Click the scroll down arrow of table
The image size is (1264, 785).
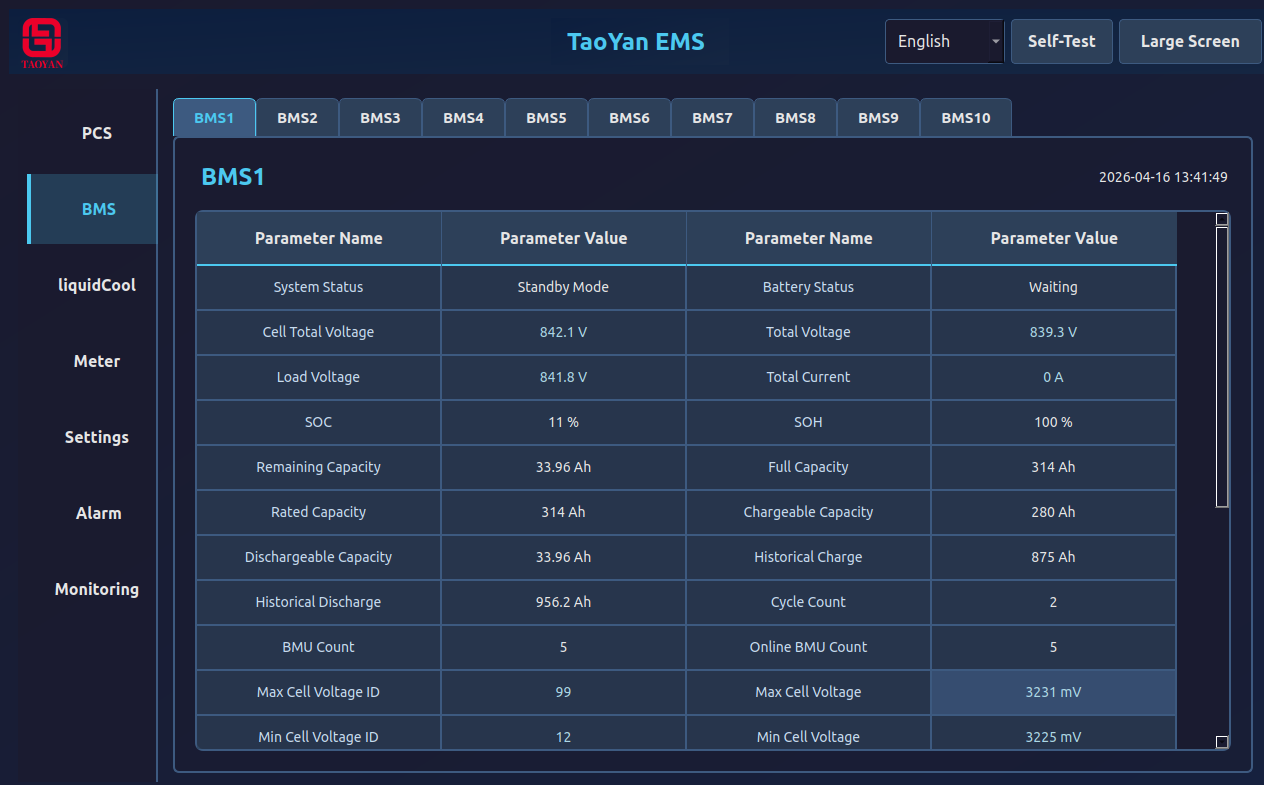(1221, 742)
